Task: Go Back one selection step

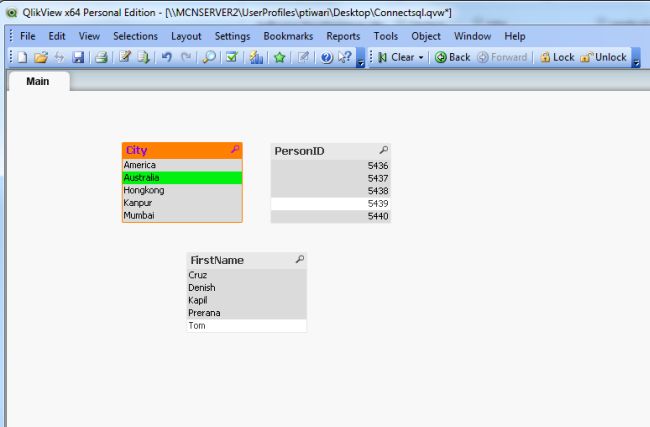Action: click(x=452, y=57)
